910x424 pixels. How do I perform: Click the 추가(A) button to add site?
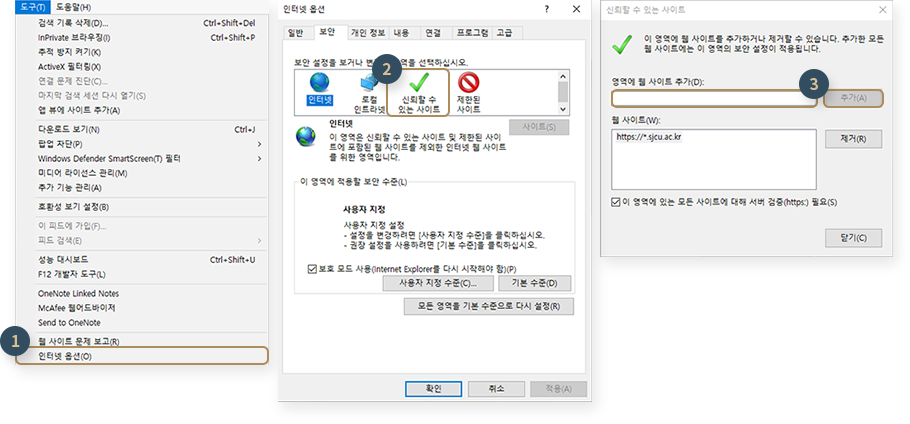[x=853, y=98]
